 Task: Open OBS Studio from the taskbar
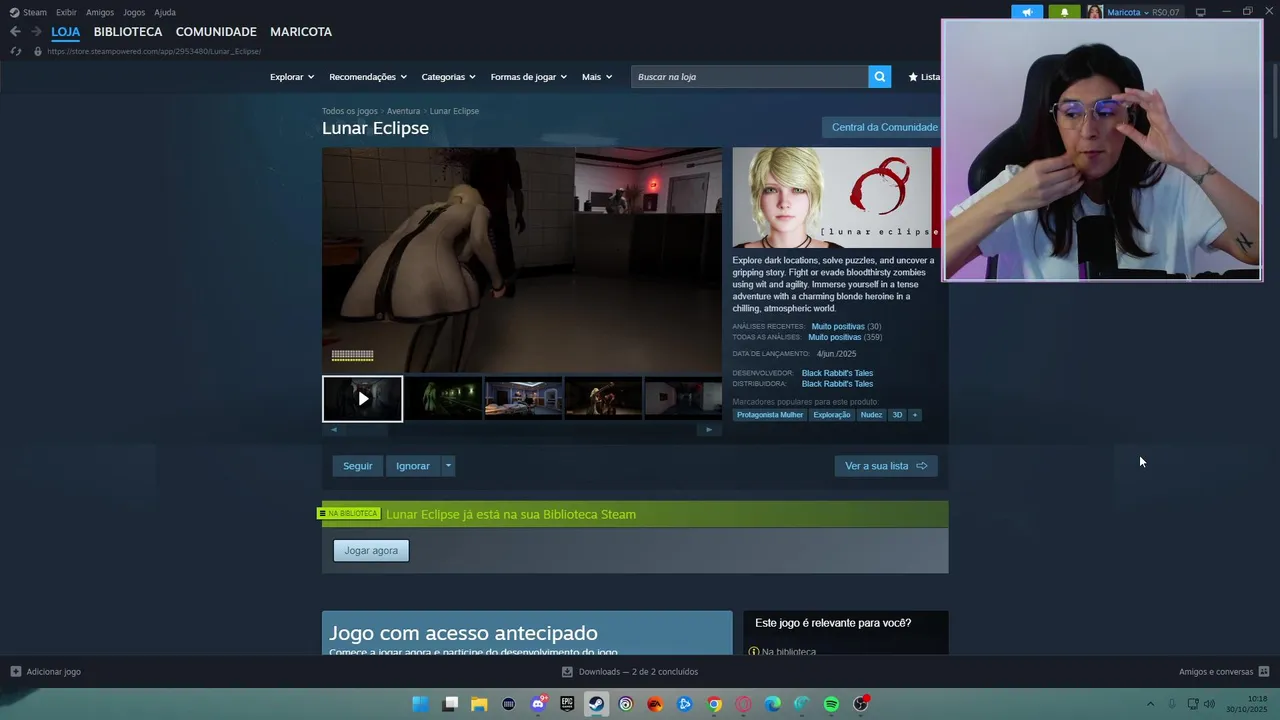(x=861, y=704)
